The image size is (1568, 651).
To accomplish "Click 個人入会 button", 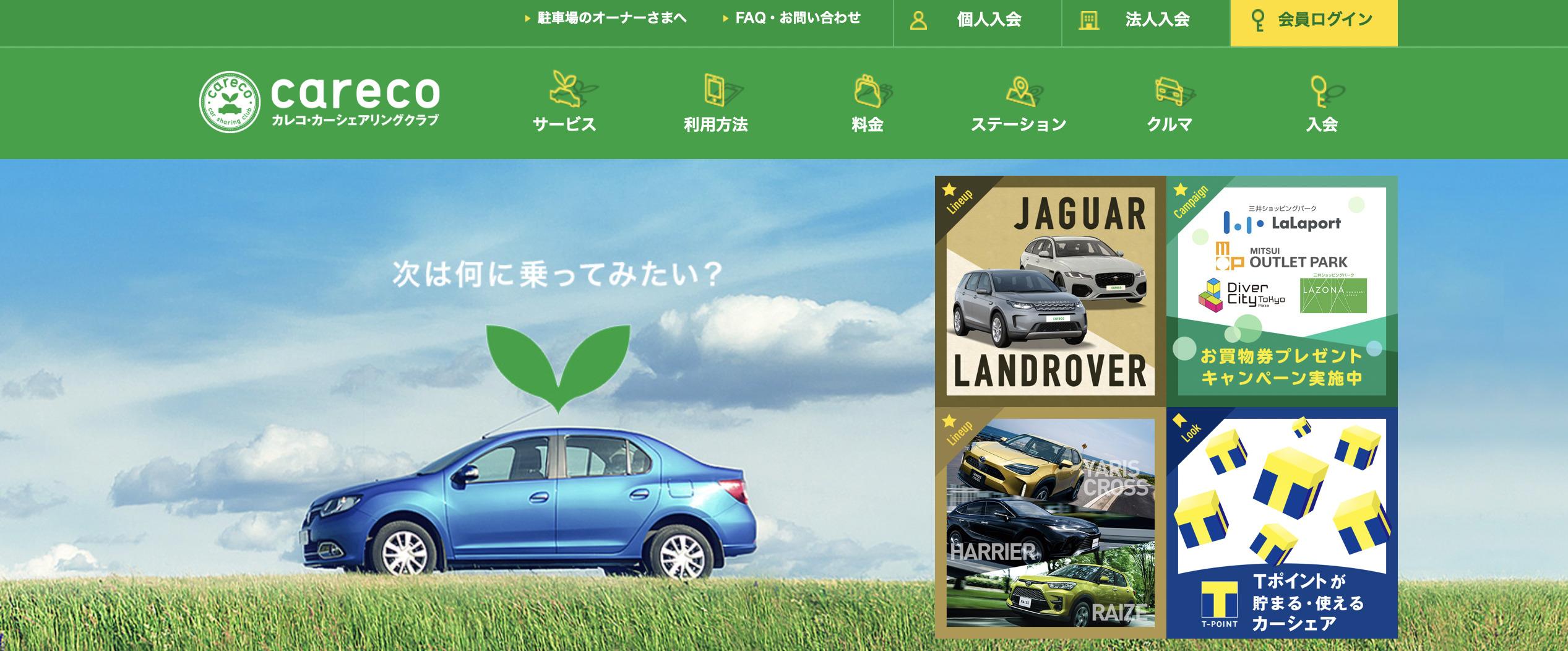I will point(978,23).
